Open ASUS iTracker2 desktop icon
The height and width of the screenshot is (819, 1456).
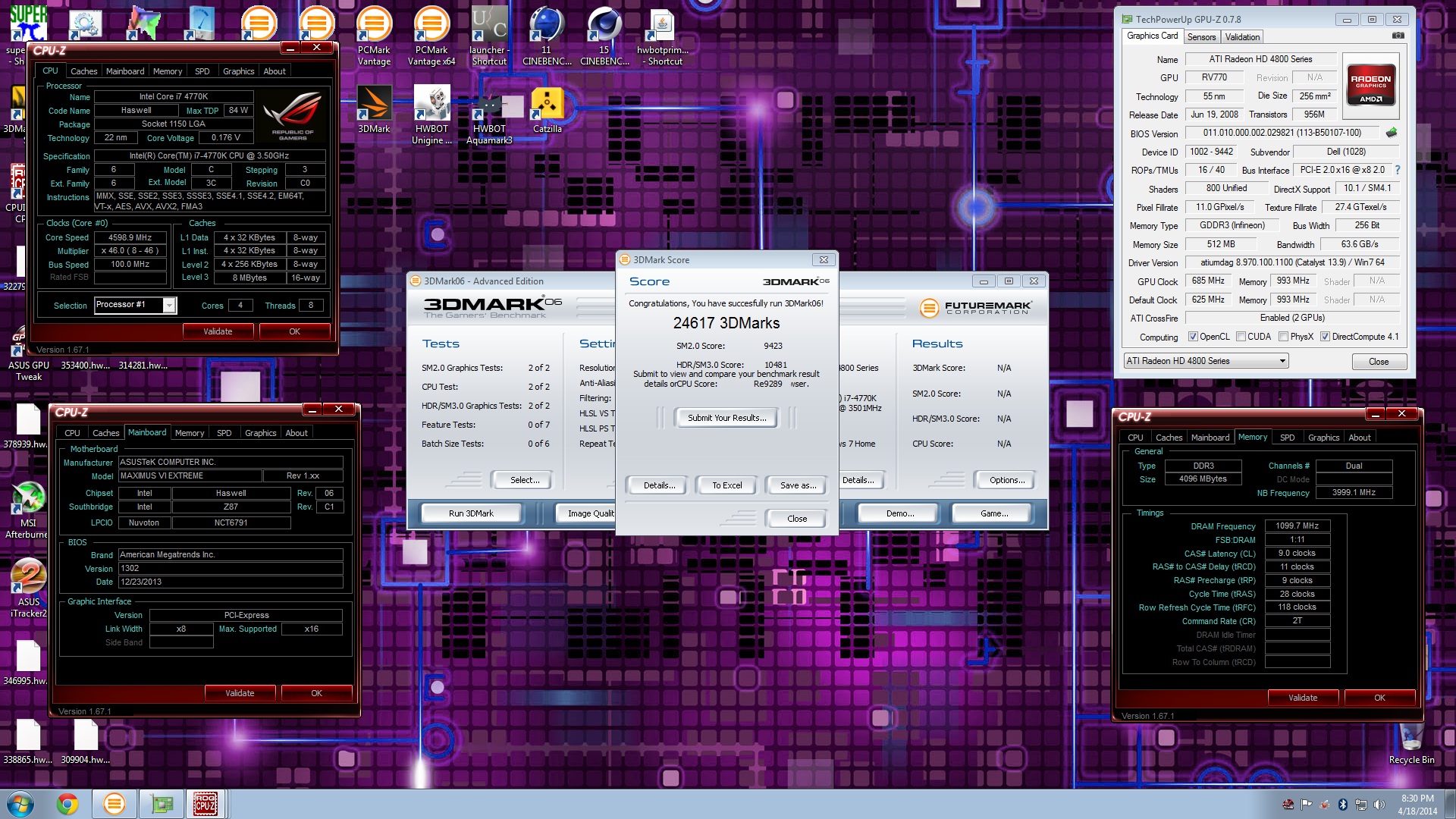28,589
